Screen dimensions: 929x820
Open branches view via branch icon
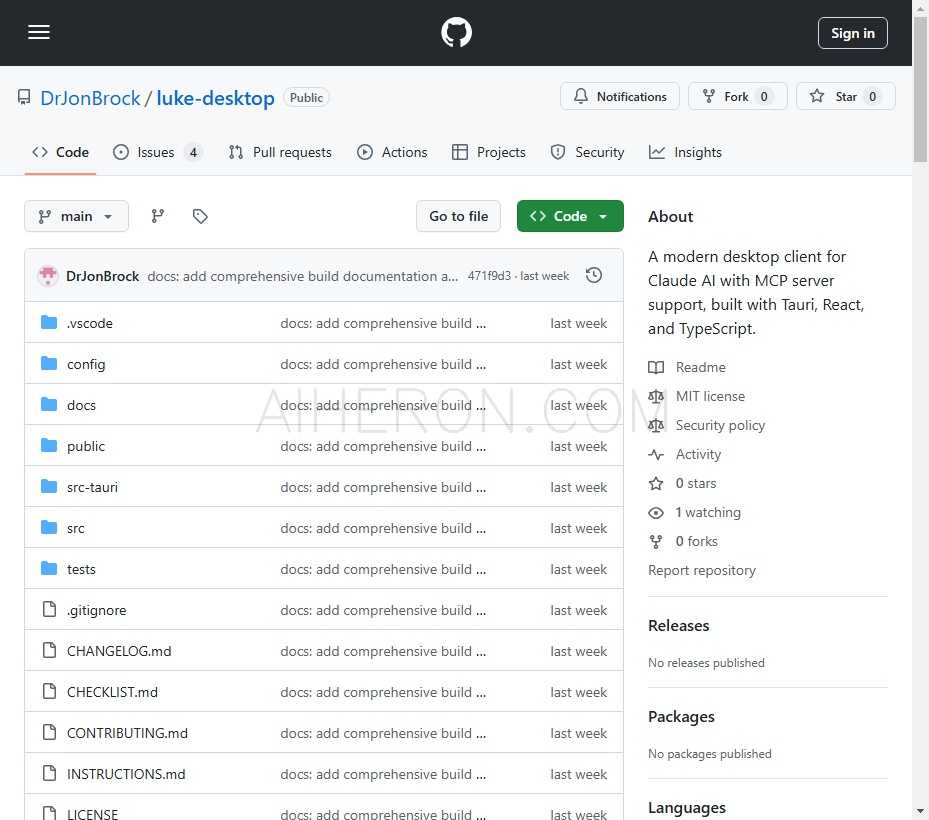pyautogui.click(x=158, y=216)
